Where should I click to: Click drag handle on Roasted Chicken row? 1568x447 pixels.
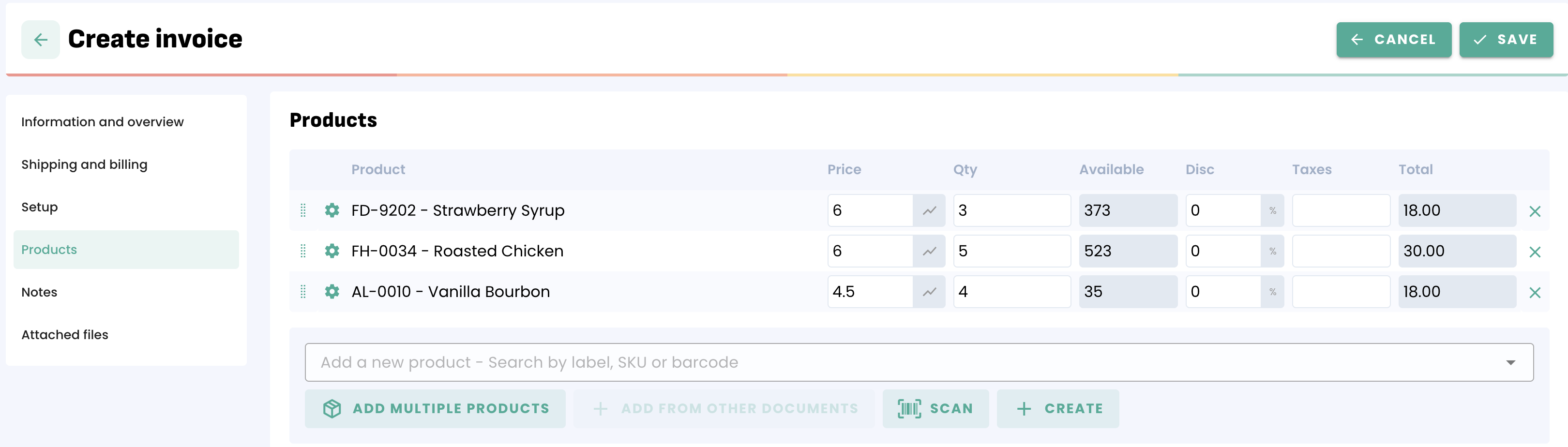point(303,251)
